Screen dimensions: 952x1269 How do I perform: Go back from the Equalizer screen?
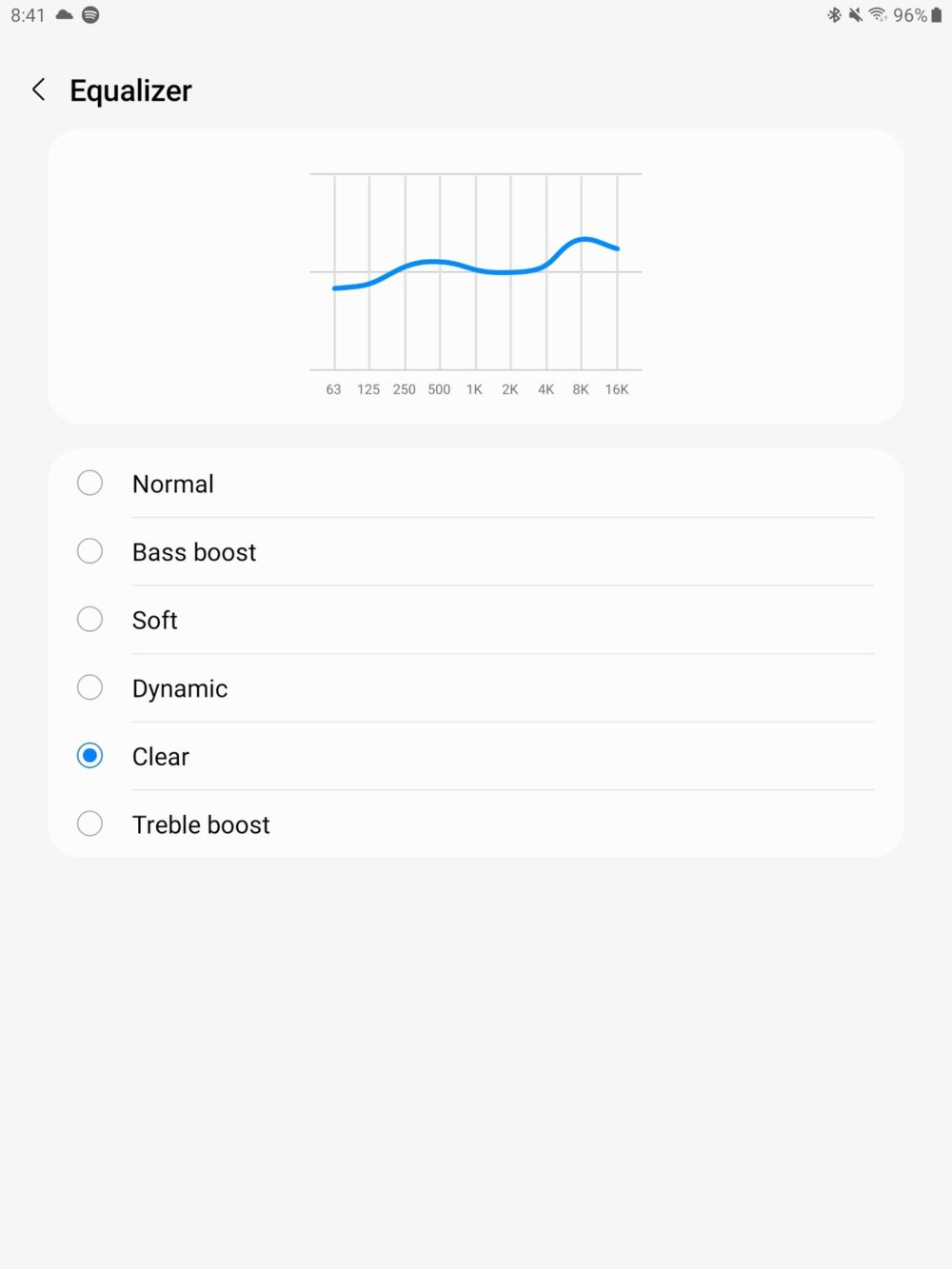(x=39, y=90)
